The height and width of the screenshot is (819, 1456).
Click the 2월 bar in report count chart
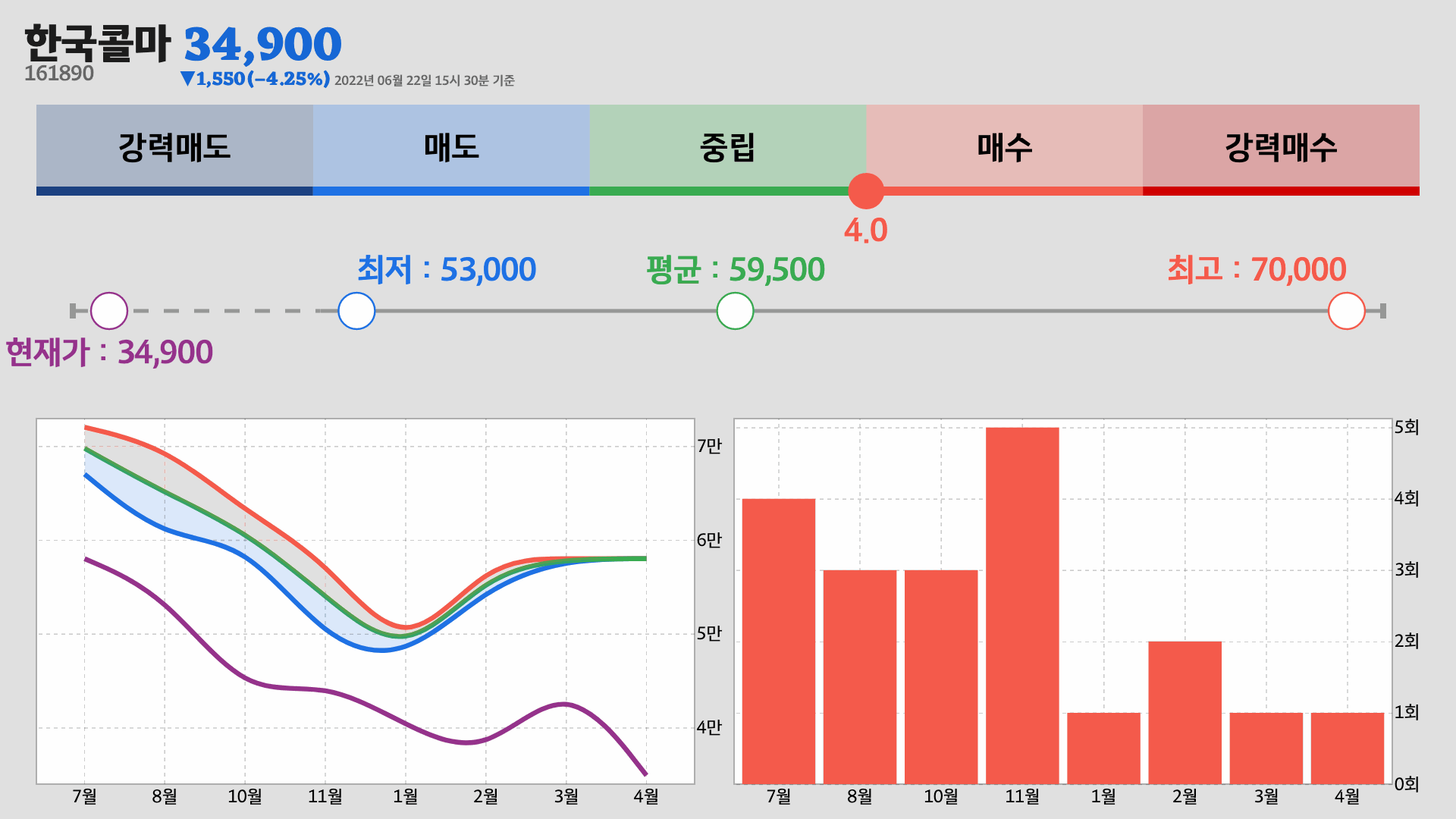(x=1185, y=712)
